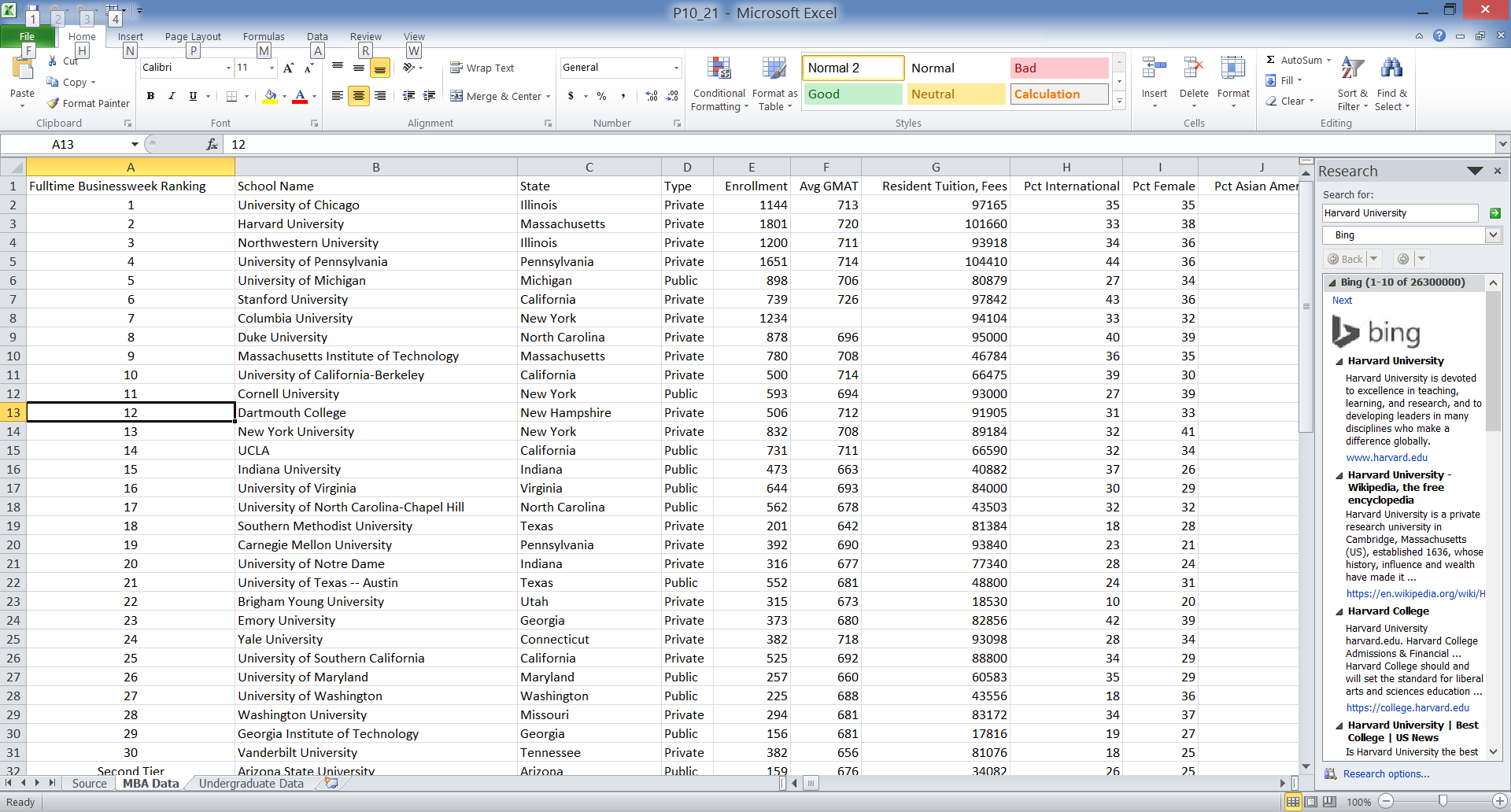
Task: Open the cell Borders tool
Action: 231,96
